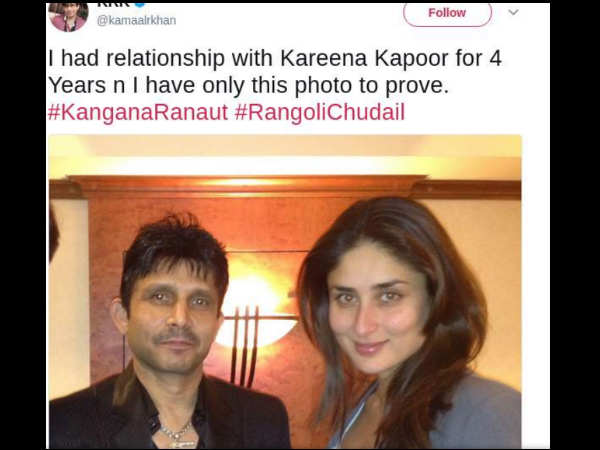600x450 pixels.
Task: Open the attached photo in full view
Action: [285, 292]
